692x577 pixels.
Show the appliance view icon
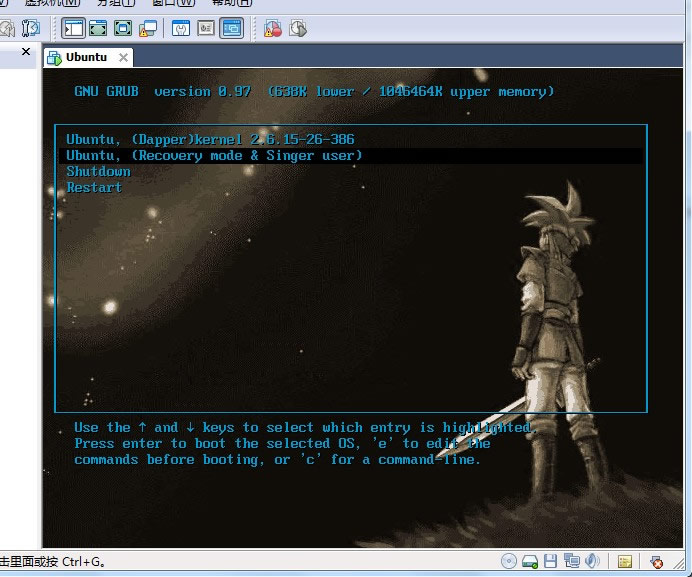[x=206, y=29]
